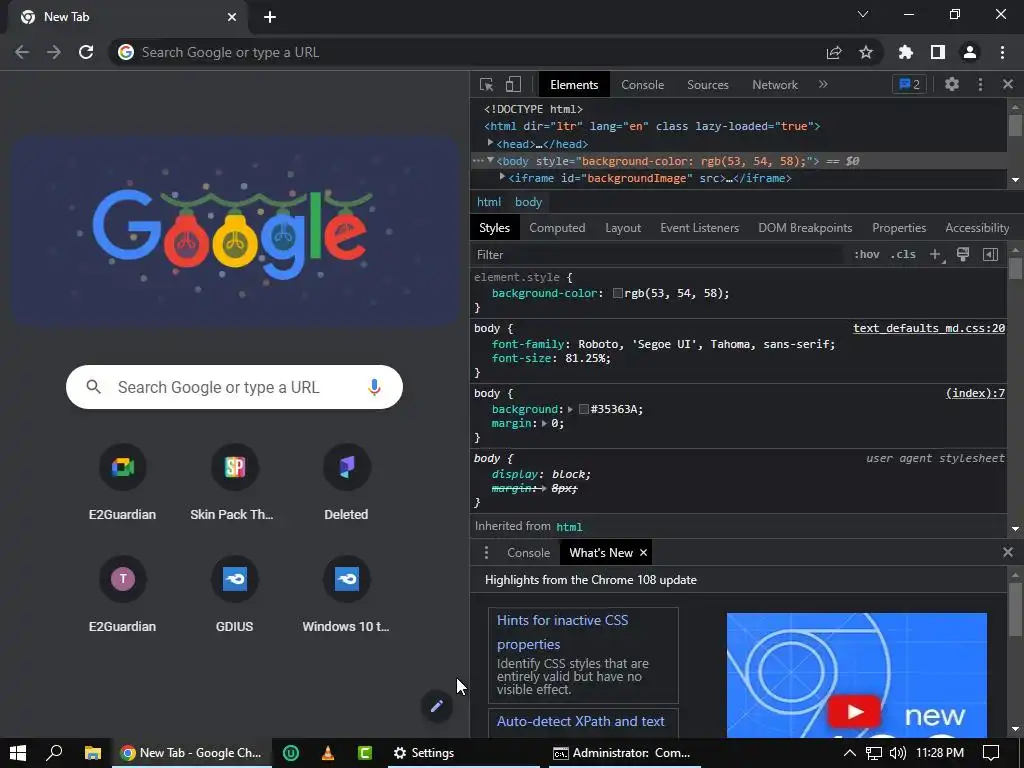Open the Accessibility tab
1024x768 pixels.
(x=976, y=228)
